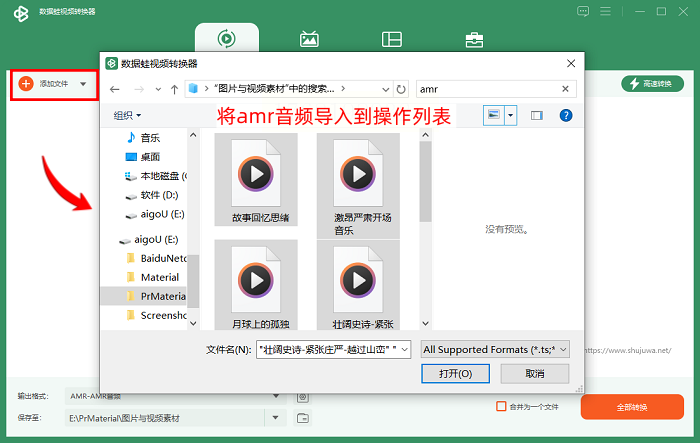Open the All Supported Formats filter dropdown
The width and height of the screenshot is (700, 443).
coord(495,349)
